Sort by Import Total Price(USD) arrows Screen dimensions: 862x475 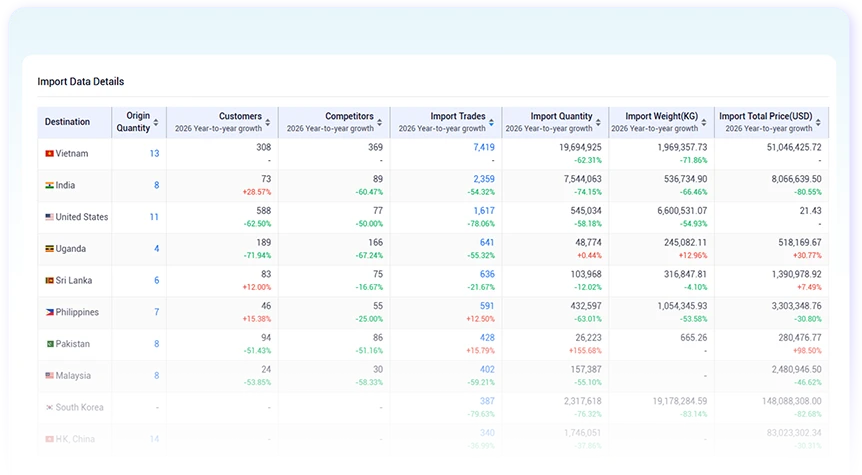pyautogui.click(x=818, y=122)
